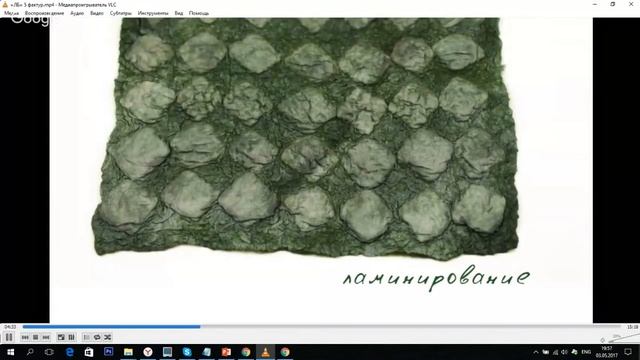Screen dimensions: 640x360
Task: Click VLC cone icon on taskbar
Action: [265, 352]
